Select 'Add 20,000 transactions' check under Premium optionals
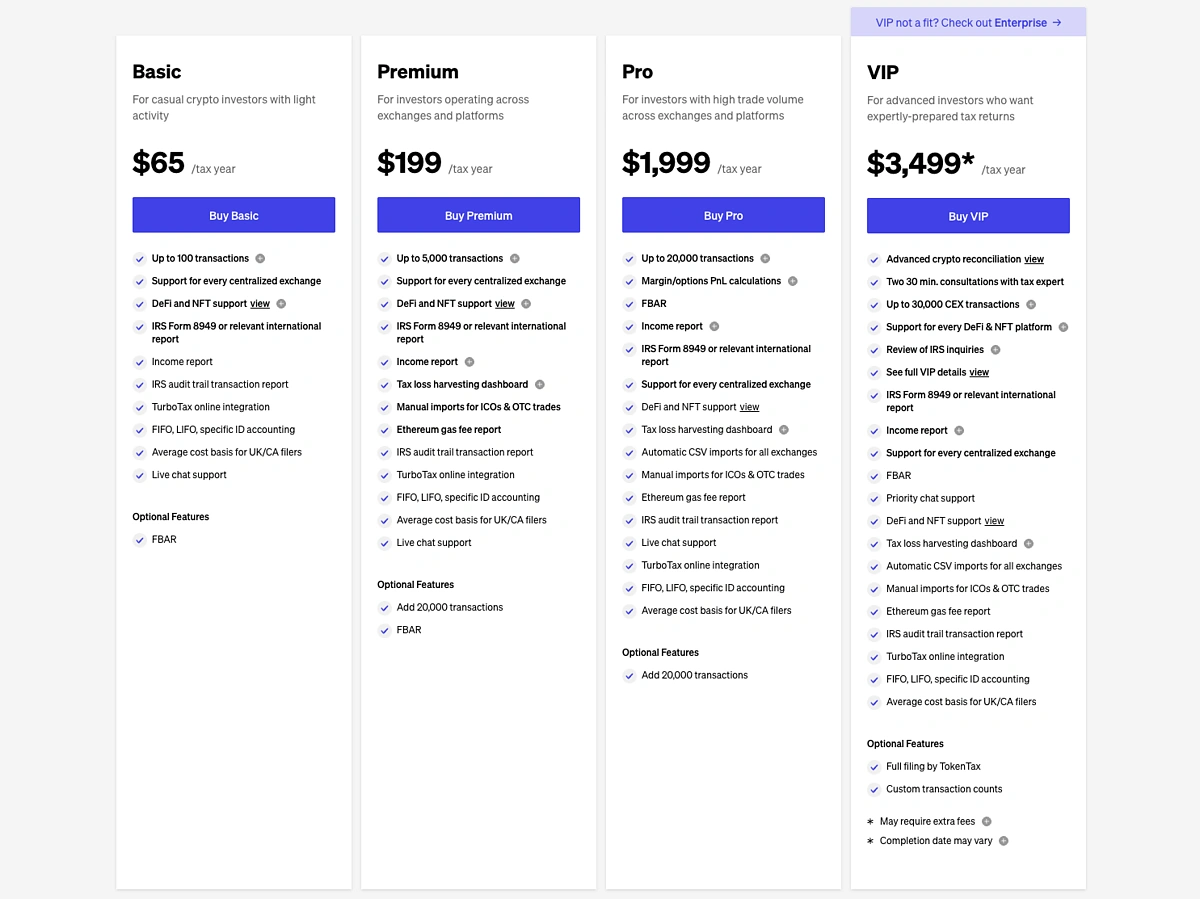Viewport: 1200px width, 899px height. [x=384, y=607]
